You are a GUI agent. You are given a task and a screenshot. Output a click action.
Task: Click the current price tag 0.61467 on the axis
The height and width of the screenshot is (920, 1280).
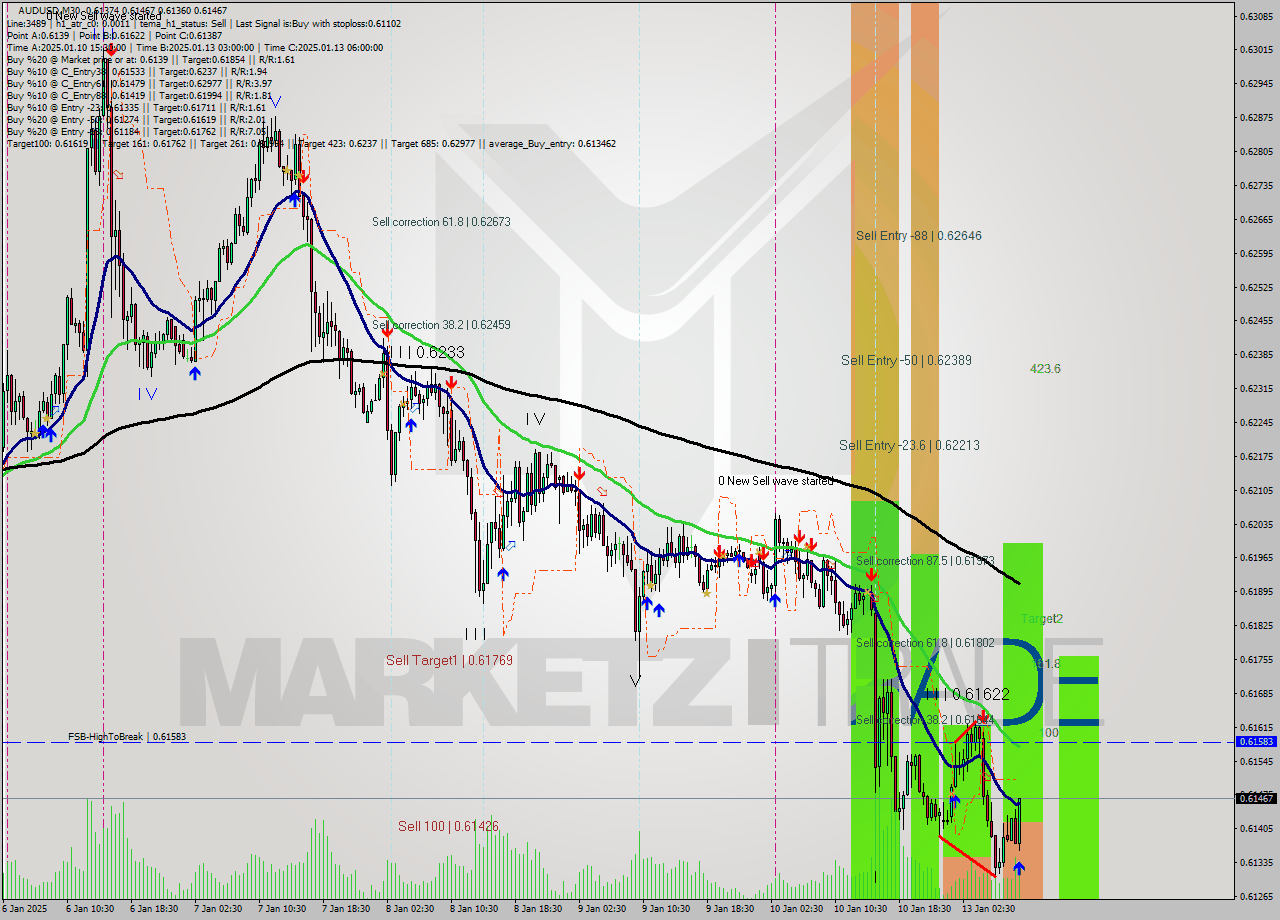(1256, 798)
